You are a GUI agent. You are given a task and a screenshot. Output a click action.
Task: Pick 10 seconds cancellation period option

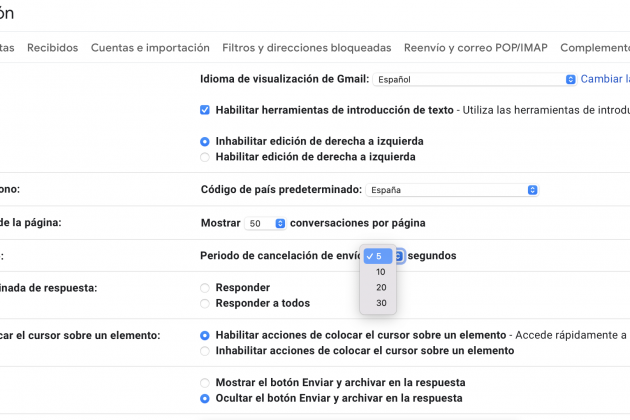[x=380, y=272]
